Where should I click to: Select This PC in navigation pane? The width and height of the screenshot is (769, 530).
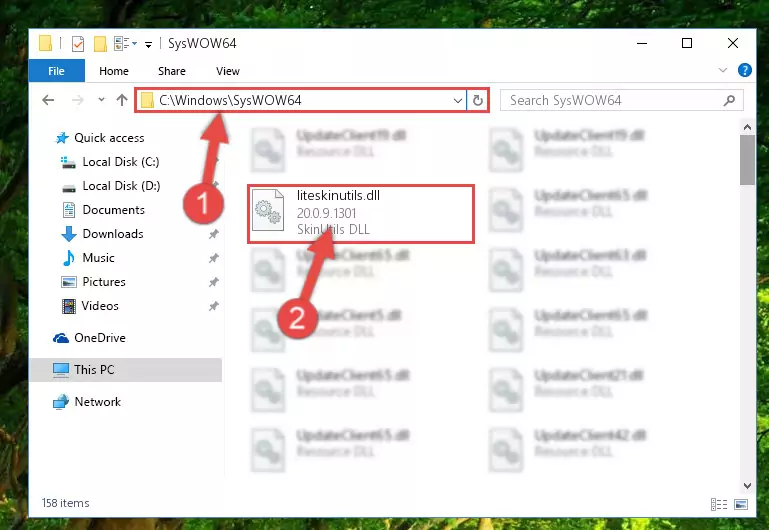coord(126,370)
